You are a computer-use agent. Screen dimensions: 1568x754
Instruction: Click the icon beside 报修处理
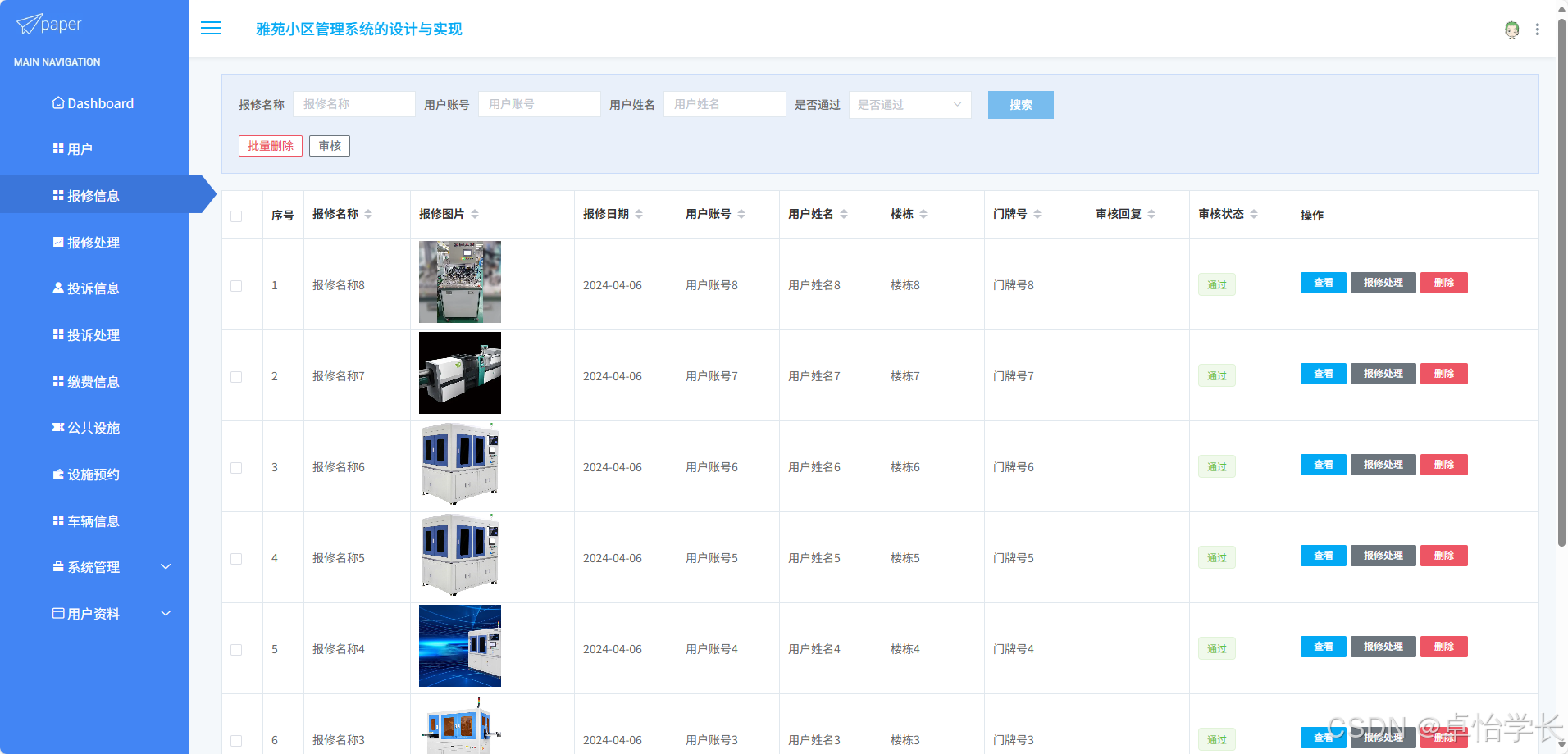(x=58, y=243)
